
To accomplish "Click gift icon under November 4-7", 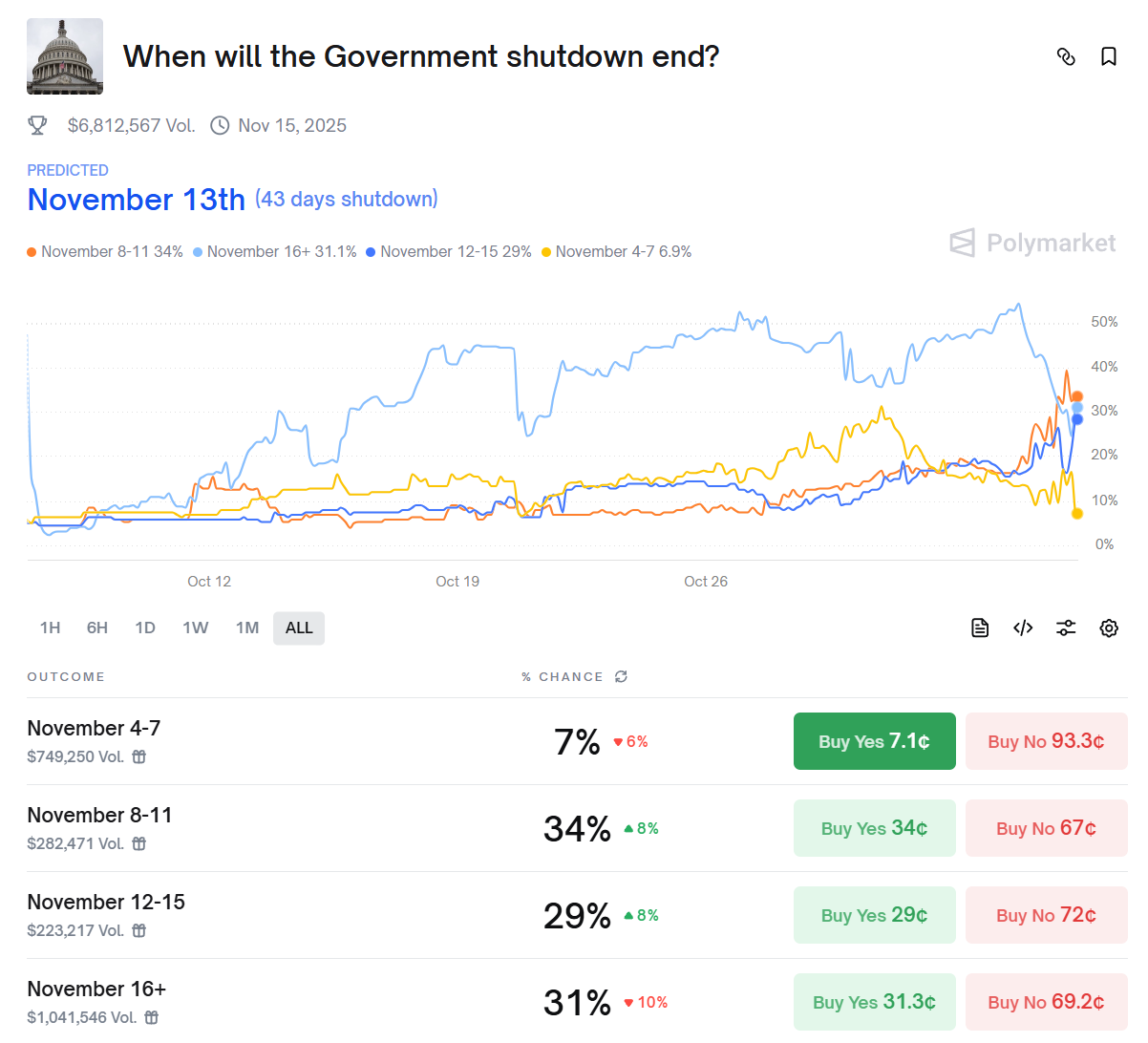I will click(139, 756).
